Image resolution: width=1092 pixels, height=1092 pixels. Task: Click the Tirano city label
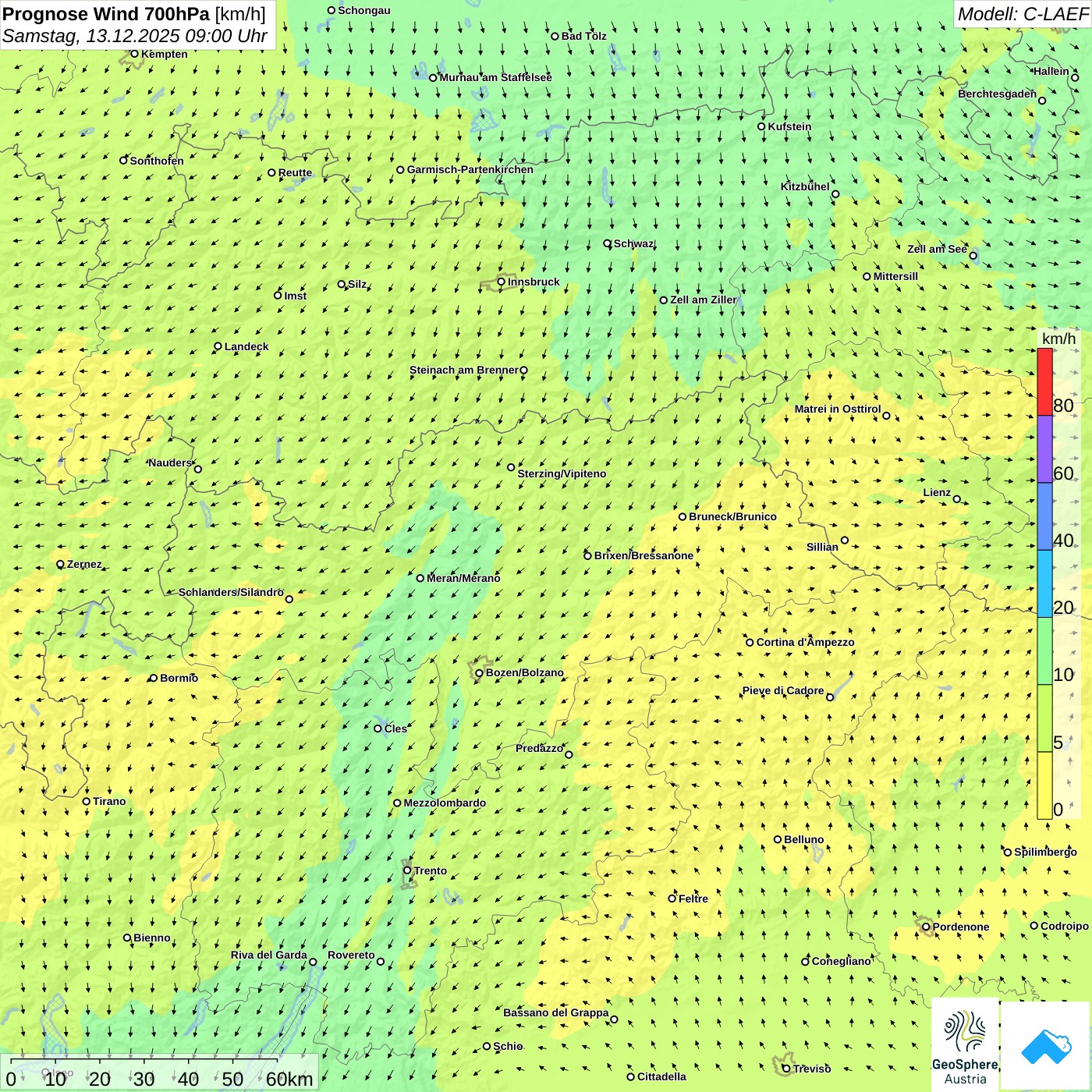coord(109,801)
